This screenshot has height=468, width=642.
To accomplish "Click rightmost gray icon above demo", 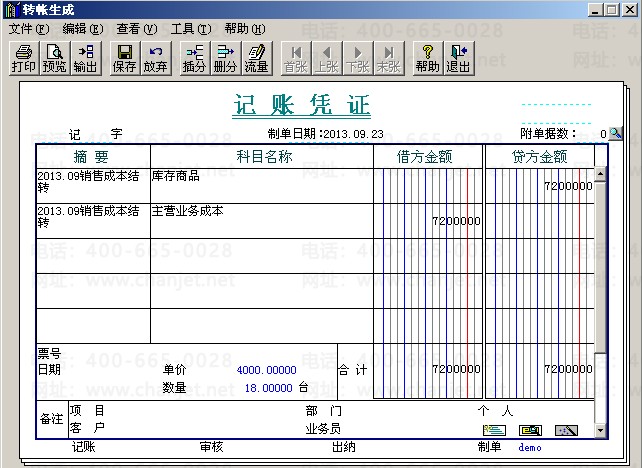I will 566,430.
